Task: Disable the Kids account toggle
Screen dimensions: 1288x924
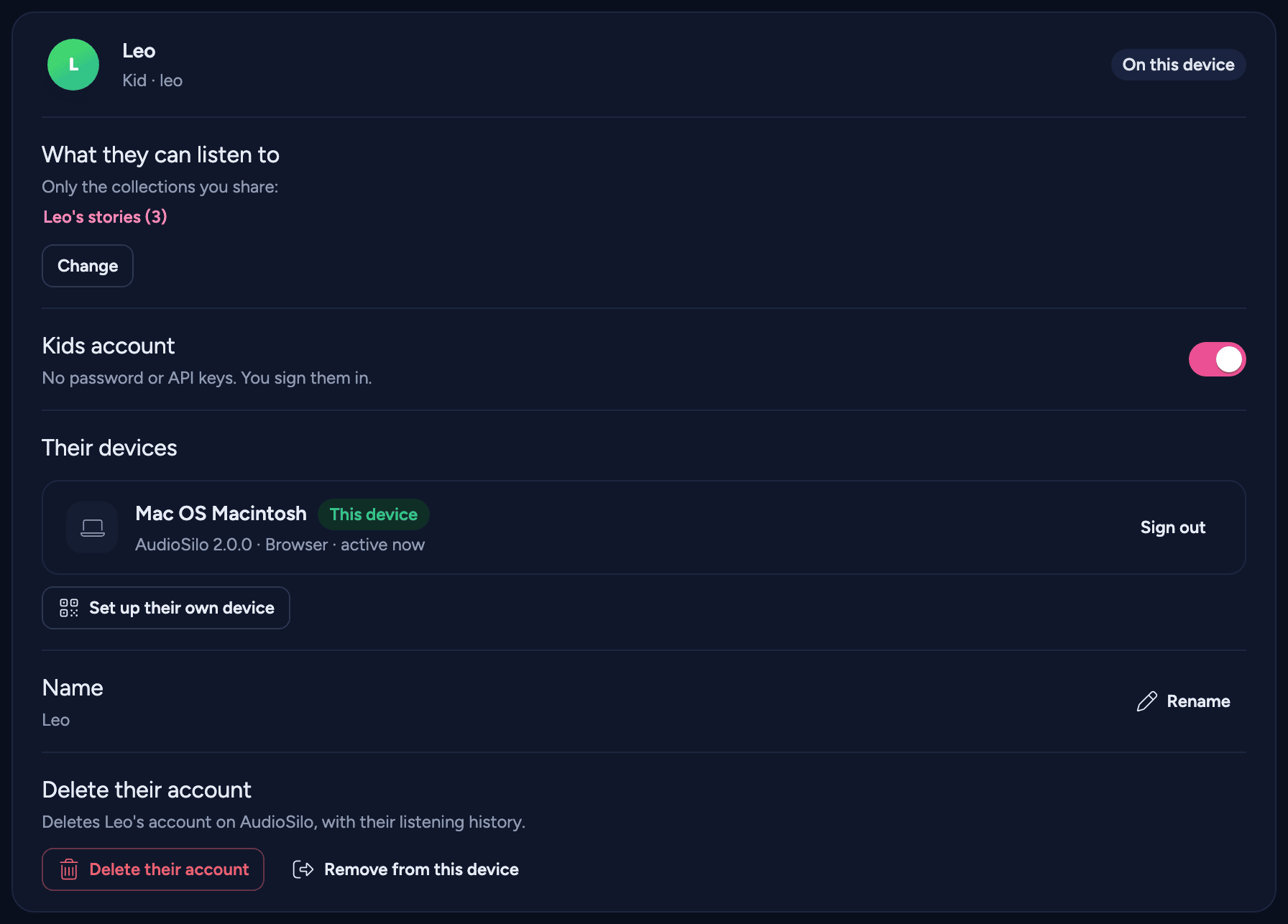Action: click(1218, 359)
